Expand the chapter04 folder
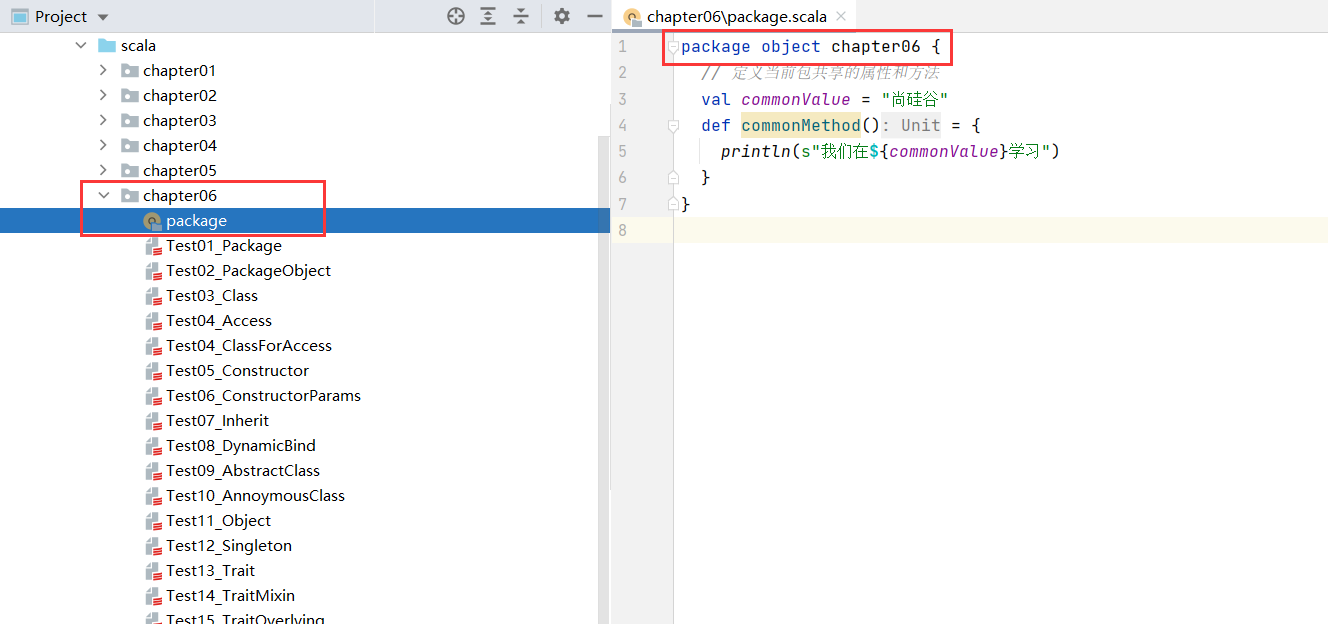Screen dimensions: 1328x624 [104, 146]
